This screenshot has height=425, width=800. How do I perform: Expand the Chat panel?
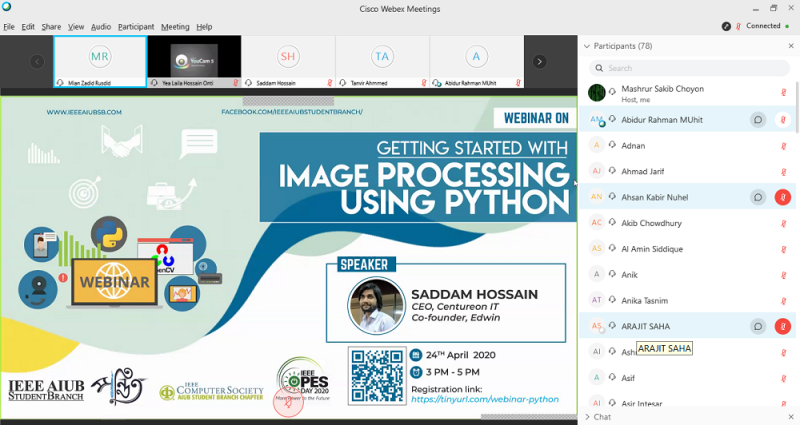coord(587,416)
